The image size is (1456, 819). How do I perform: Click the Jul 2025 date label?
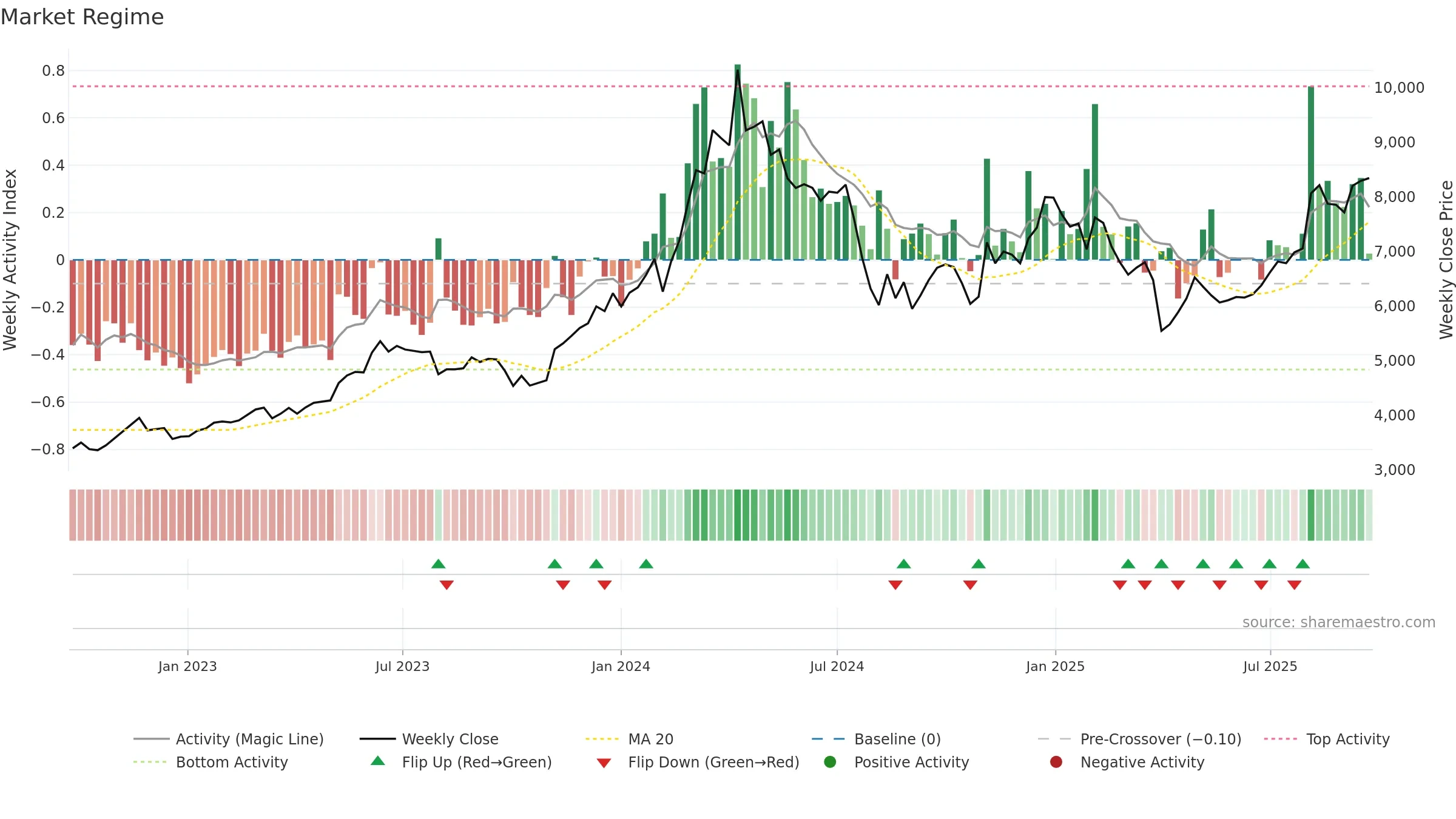pos(1270,666)
